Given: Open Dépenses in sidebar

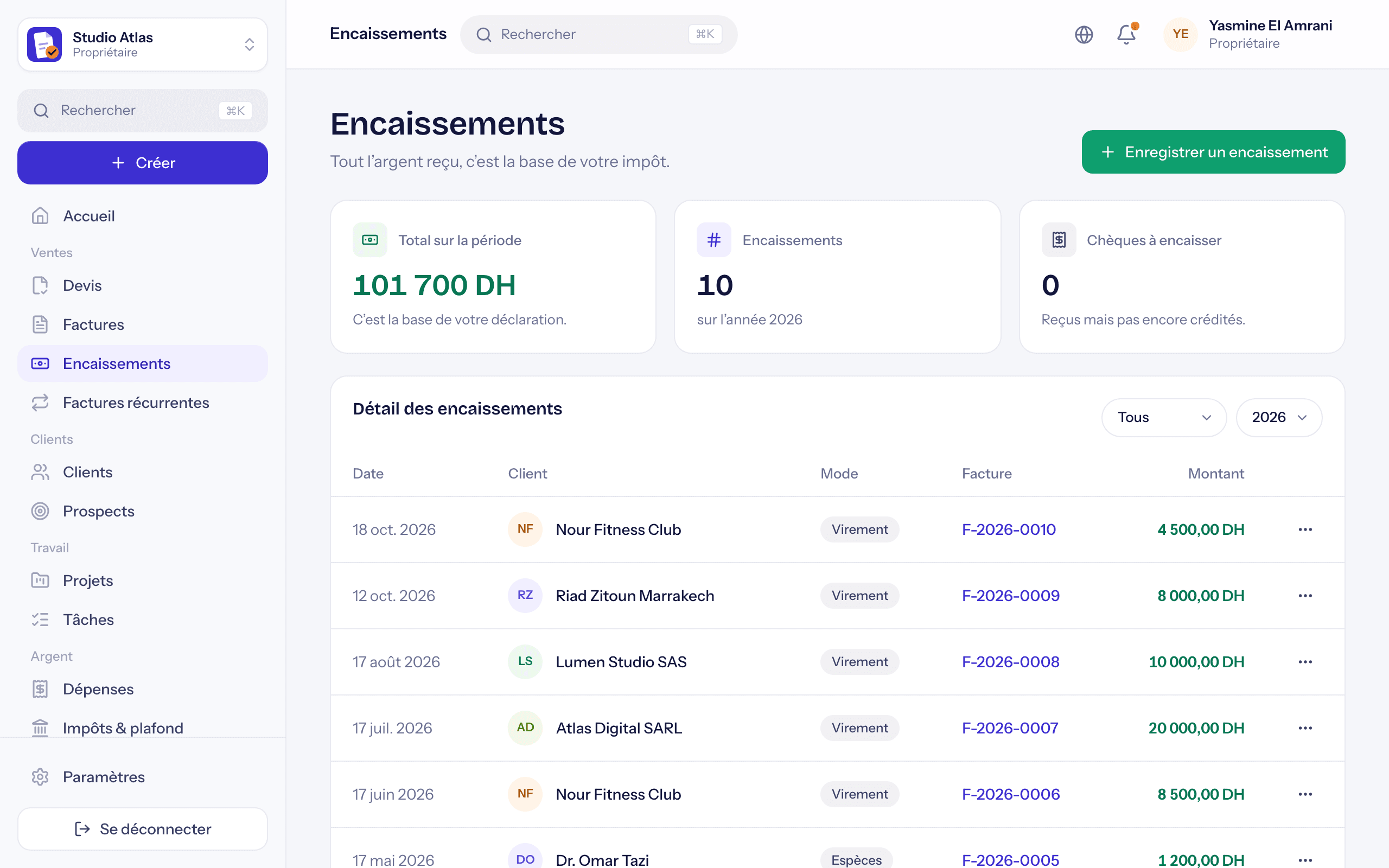Looking at the screenshot, I should pos(142,689).
